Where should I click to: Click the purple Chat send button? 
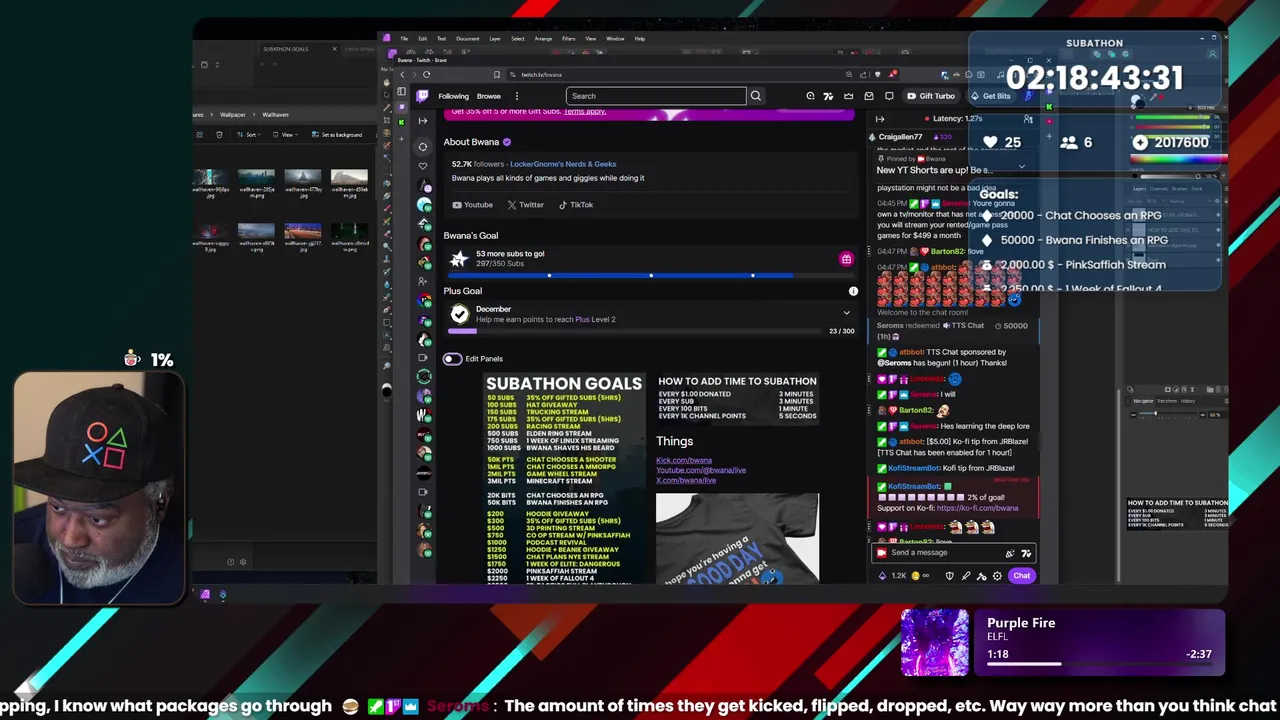(x=1021, y=576)
